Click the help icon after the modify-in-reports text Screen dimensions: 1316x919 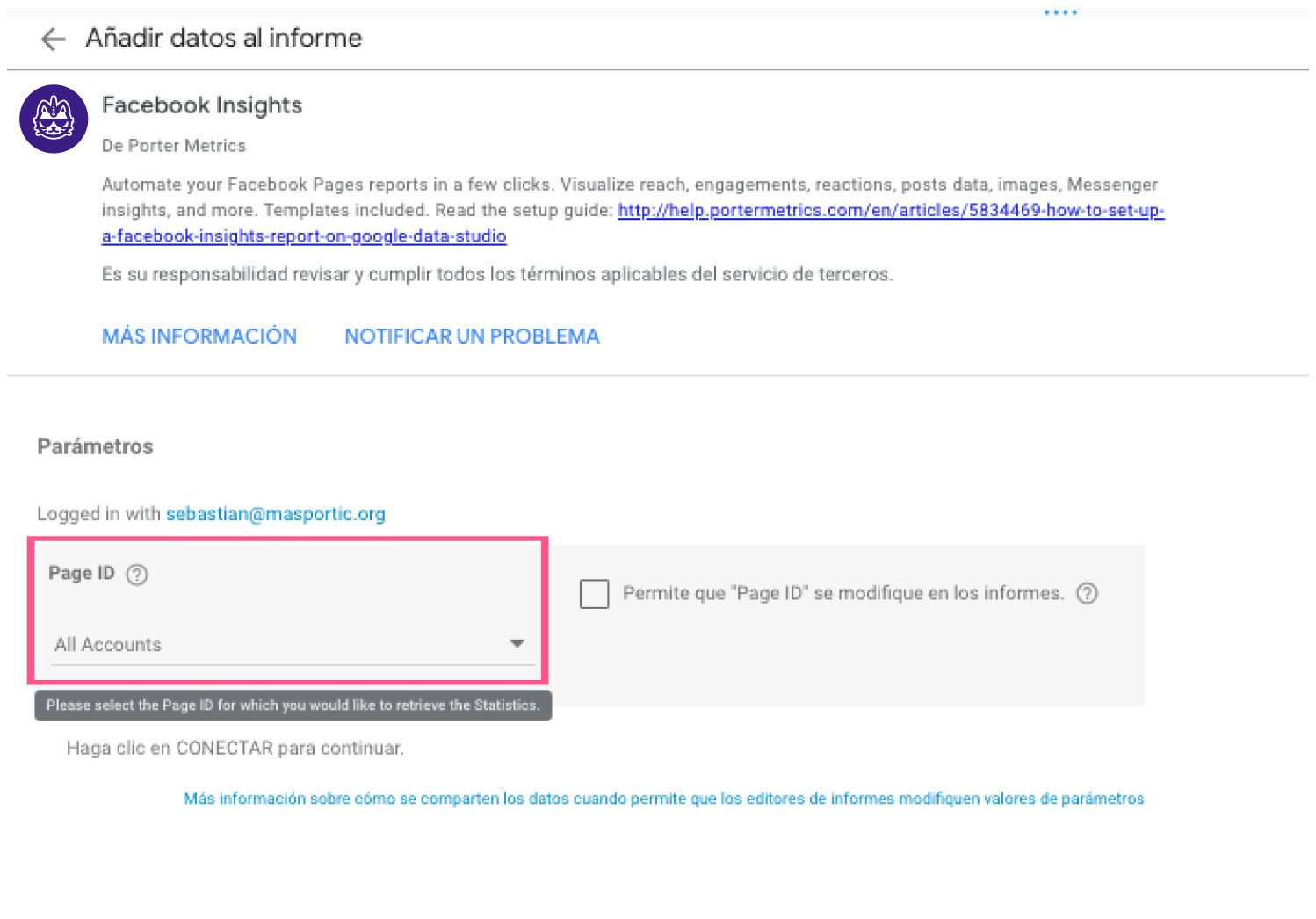1087,593
